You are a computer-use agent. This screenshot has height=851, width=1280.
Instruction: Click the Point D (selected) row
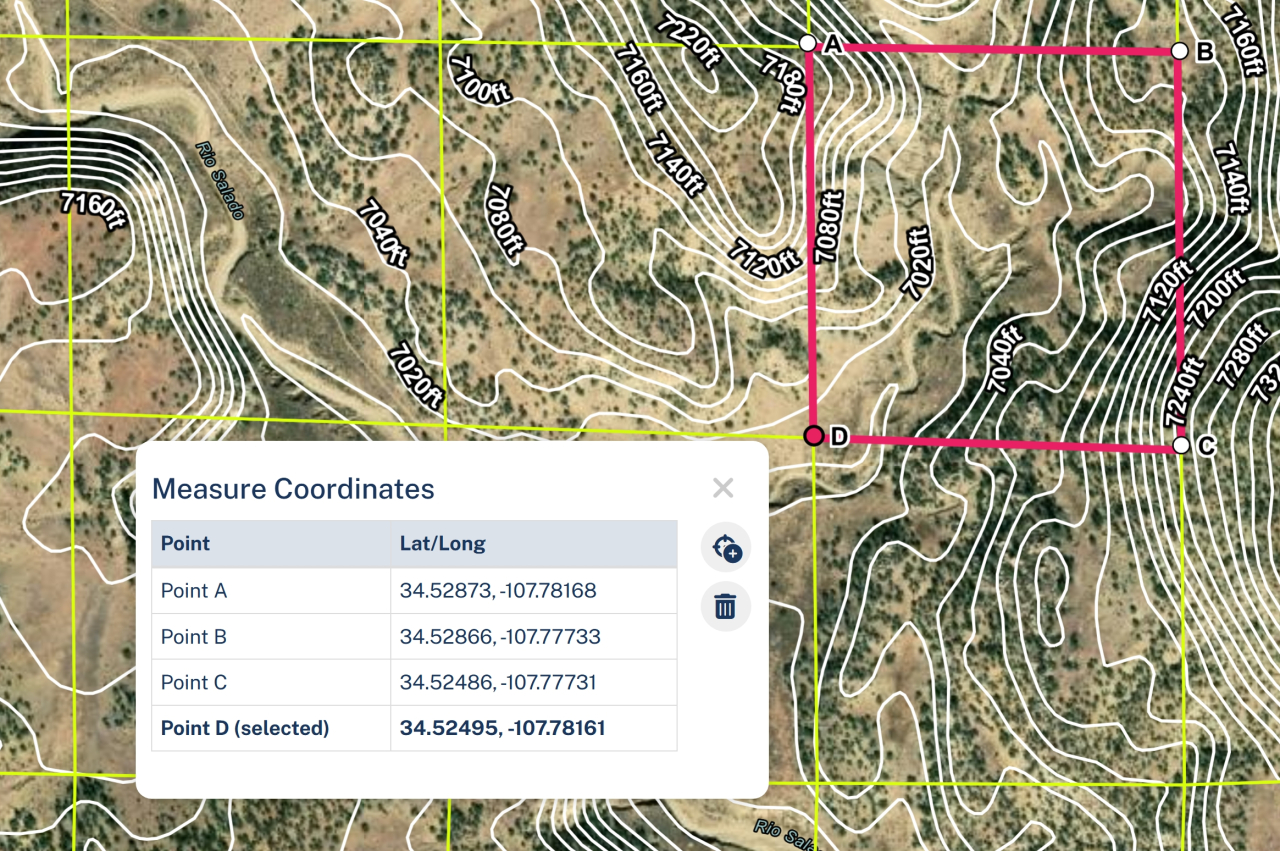click(x=414, y=728)
